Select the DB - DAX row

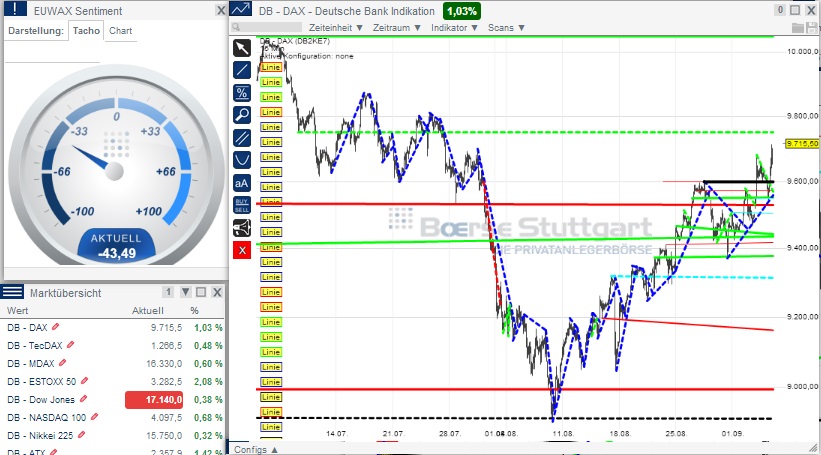(x=113, y=327)
